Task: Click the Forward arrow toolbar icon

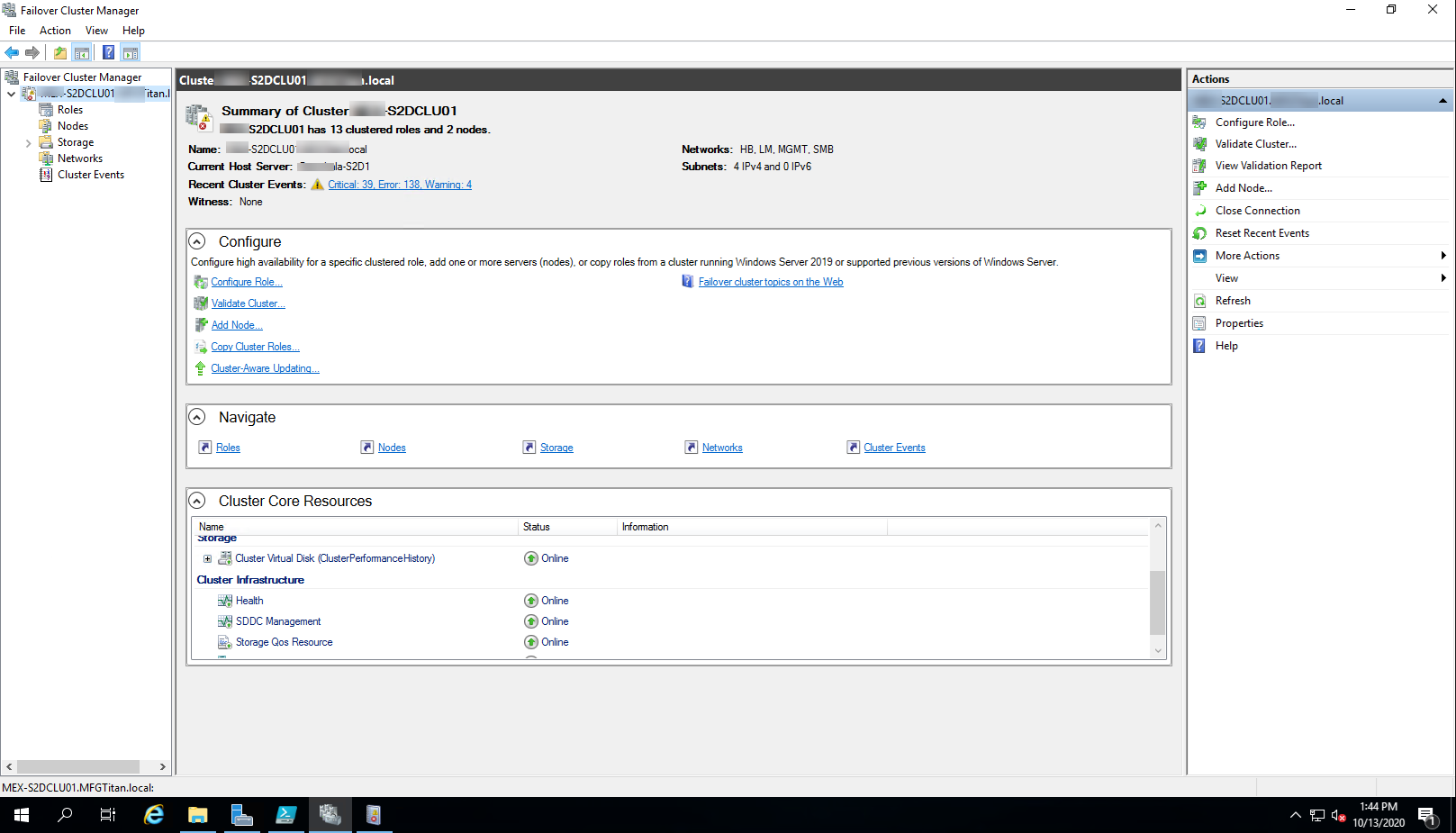Action: [x=32, y=52]
